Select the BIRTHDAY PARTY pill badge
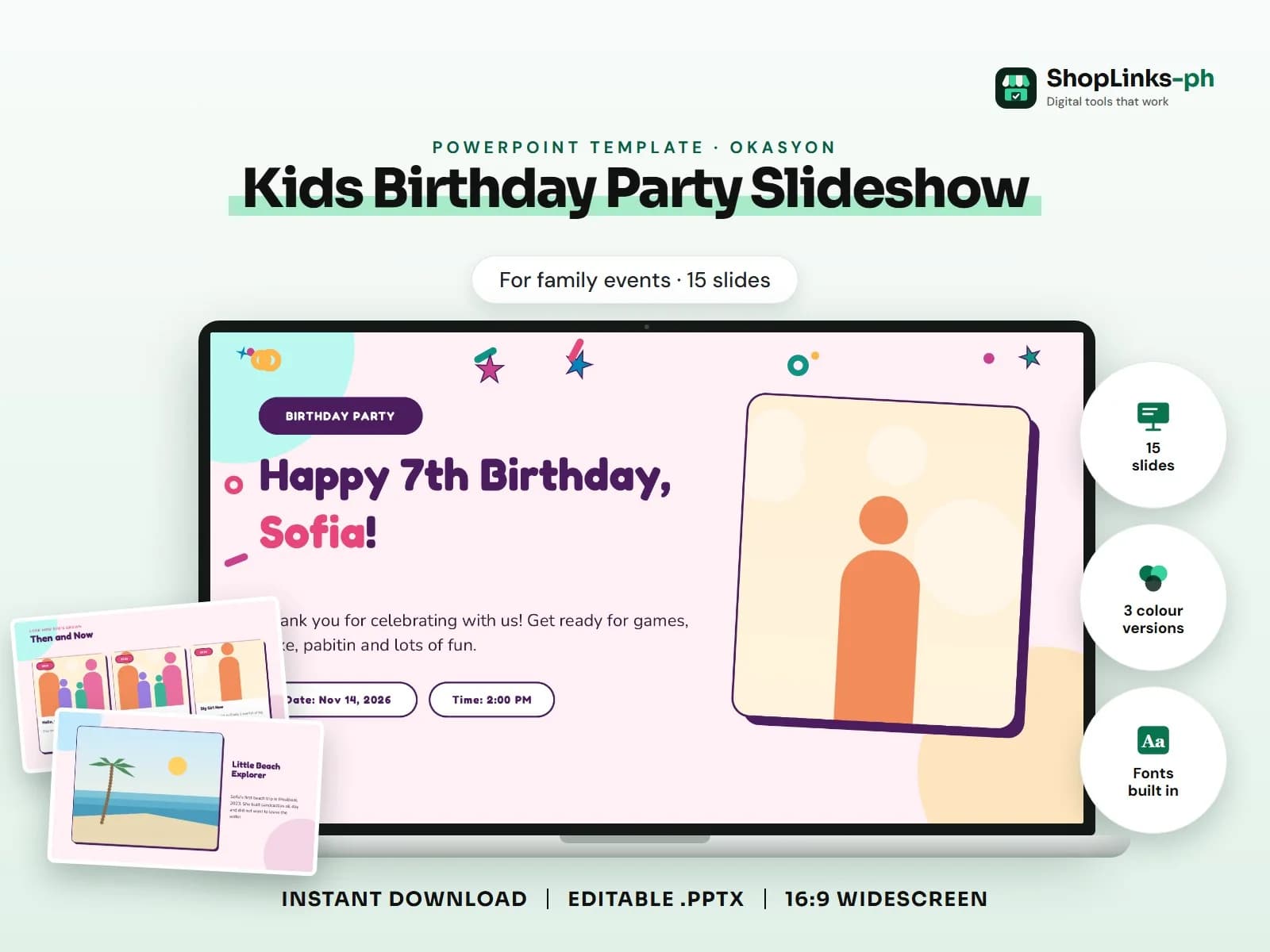This screenshot has width=1270, height=952. coord(341,416)
